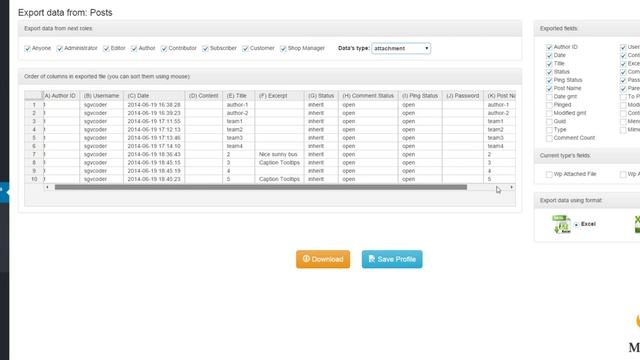Click the (J) Password column header
Image resolution: width=640 pixels, height=360 pixels.
tap(462, 96)
